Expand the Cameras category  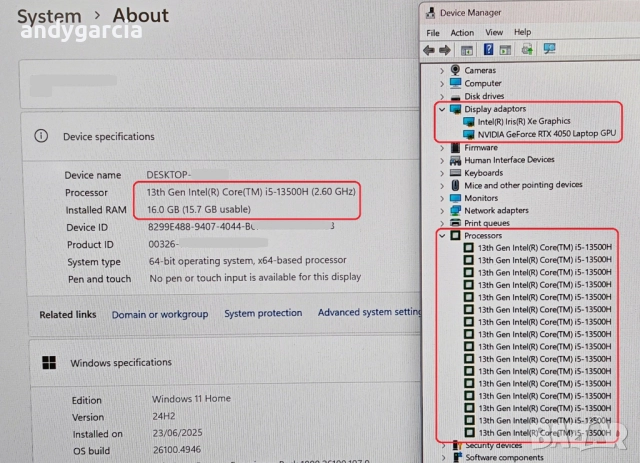[x=442, y=71]
